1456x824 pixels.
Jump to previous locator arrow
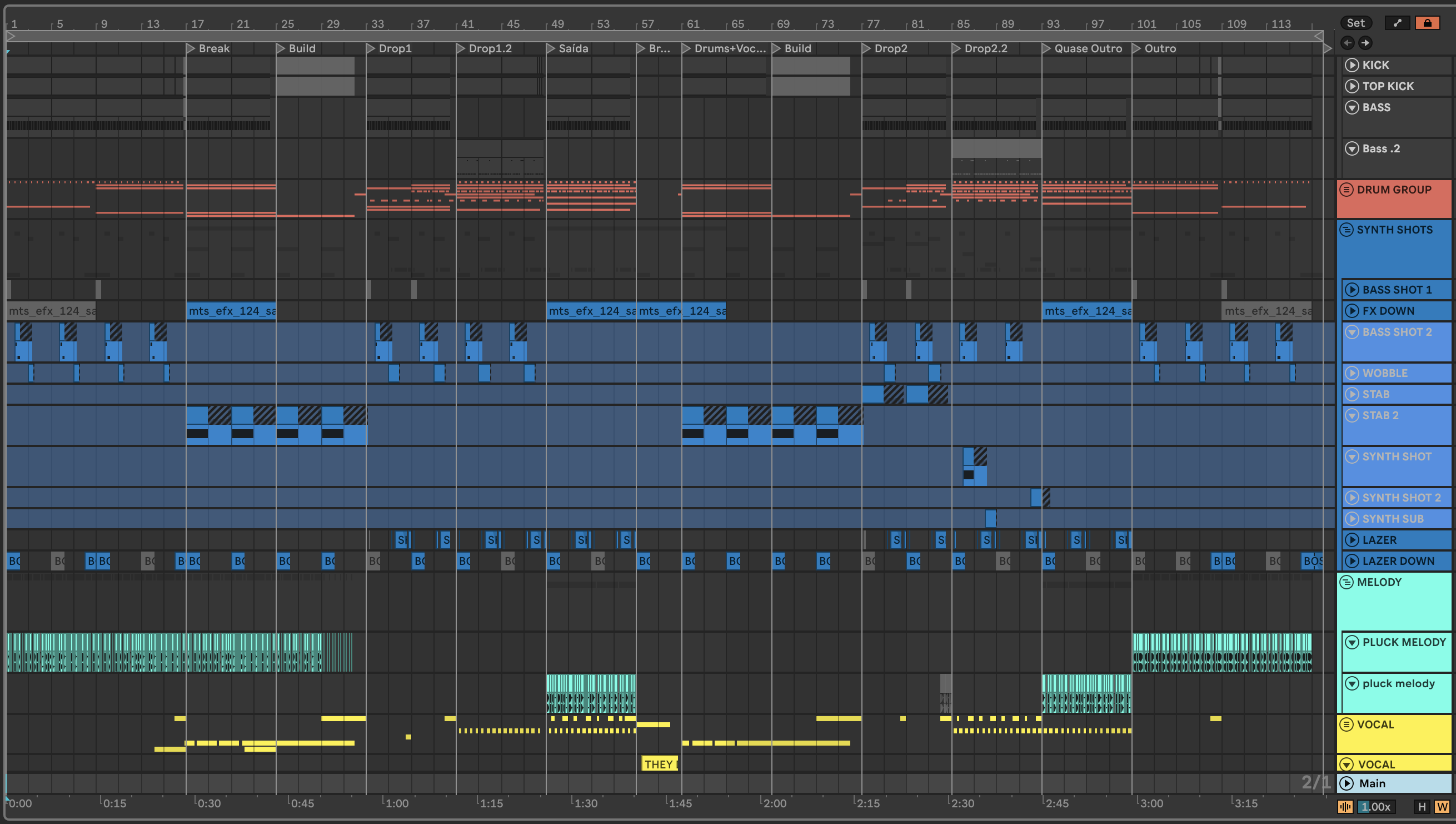coord(1348,42)
